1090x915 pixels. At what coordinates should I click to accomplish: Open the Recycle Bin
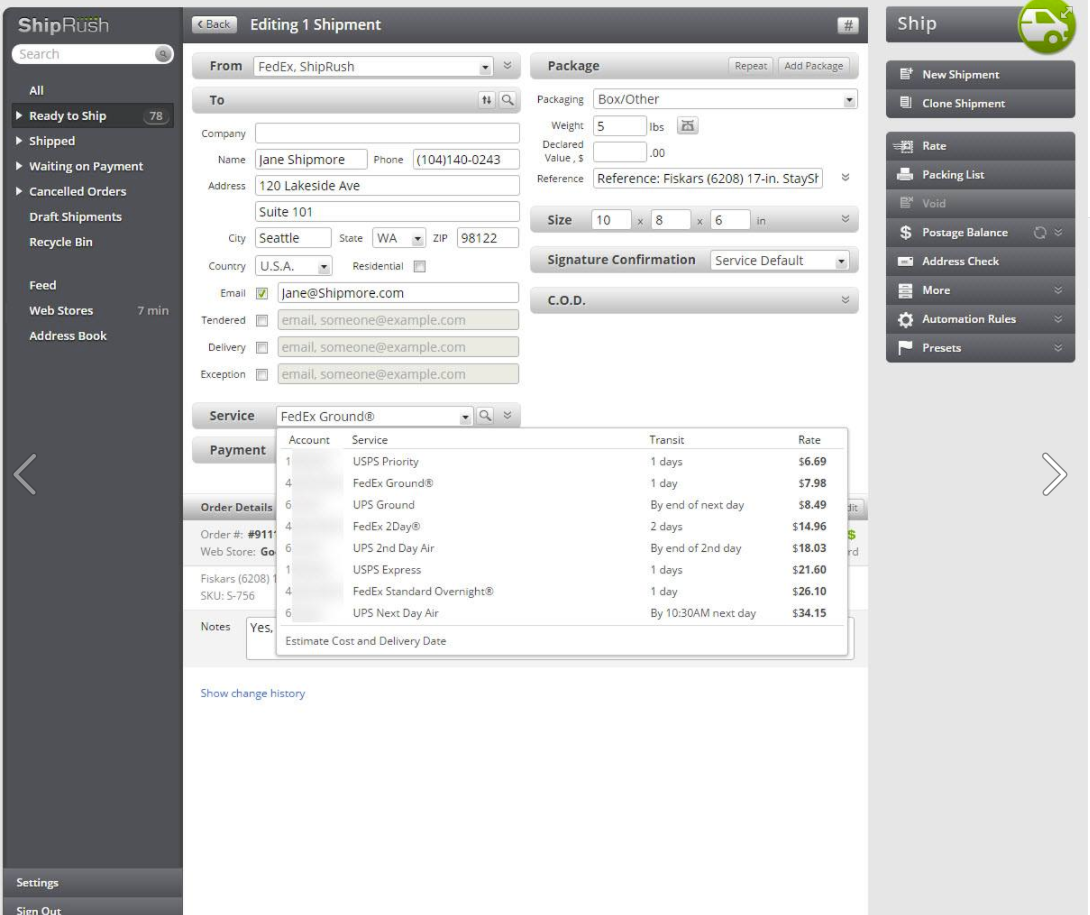(60, 242)
